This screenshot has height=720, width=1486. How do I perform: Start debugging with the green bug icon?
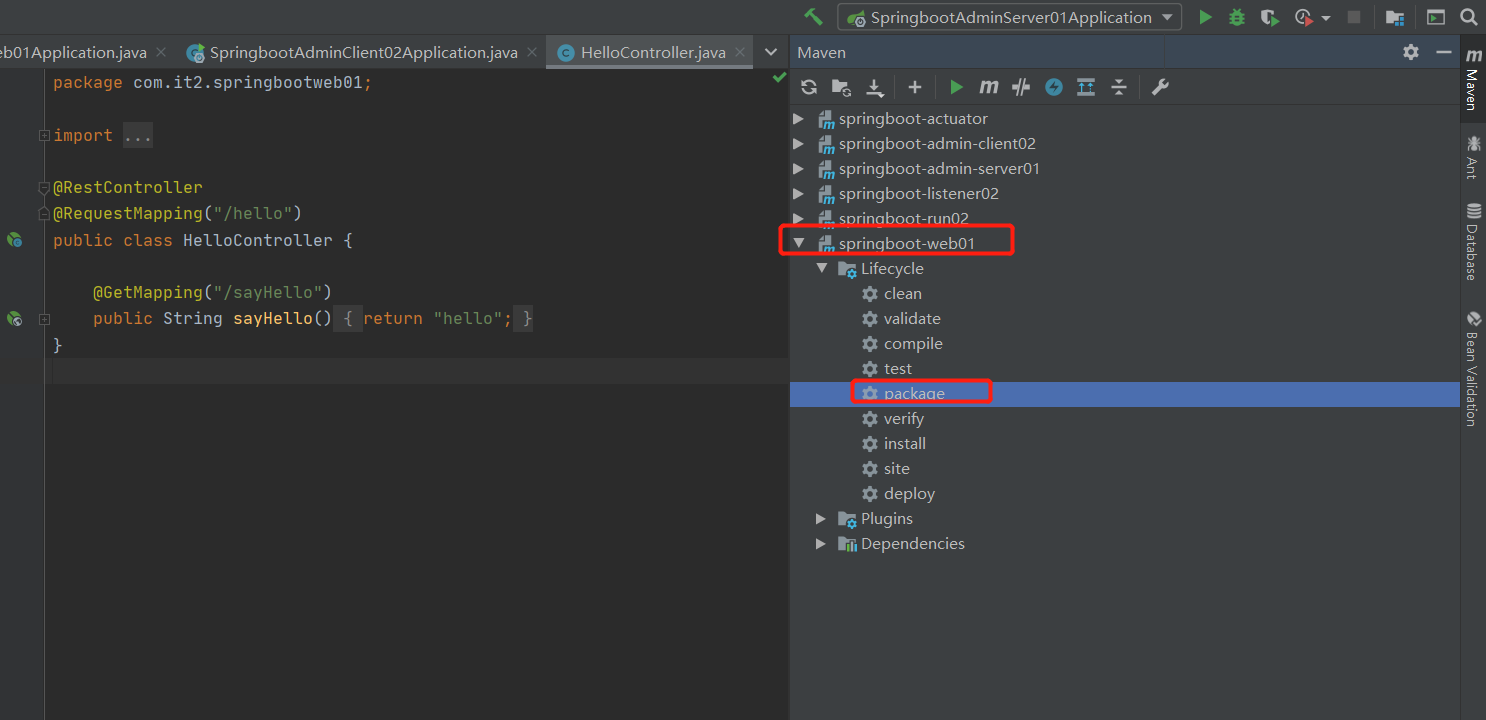1237,17
